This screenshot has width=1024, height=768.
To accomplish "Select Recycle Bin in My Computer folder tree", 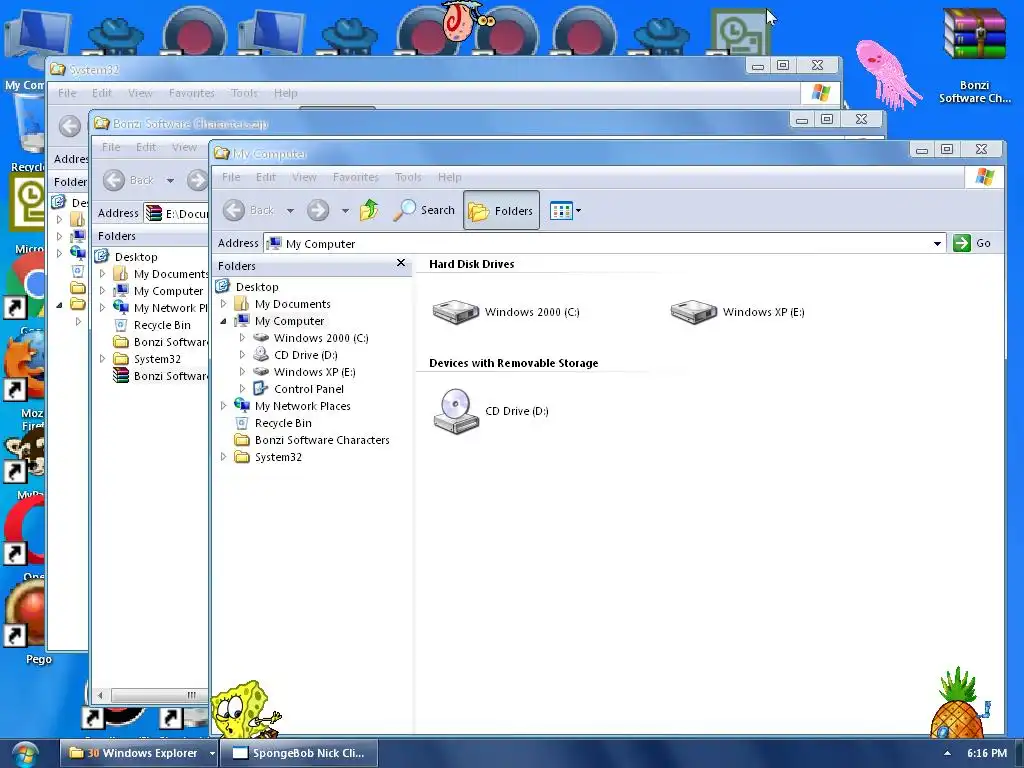I will 283,423.
